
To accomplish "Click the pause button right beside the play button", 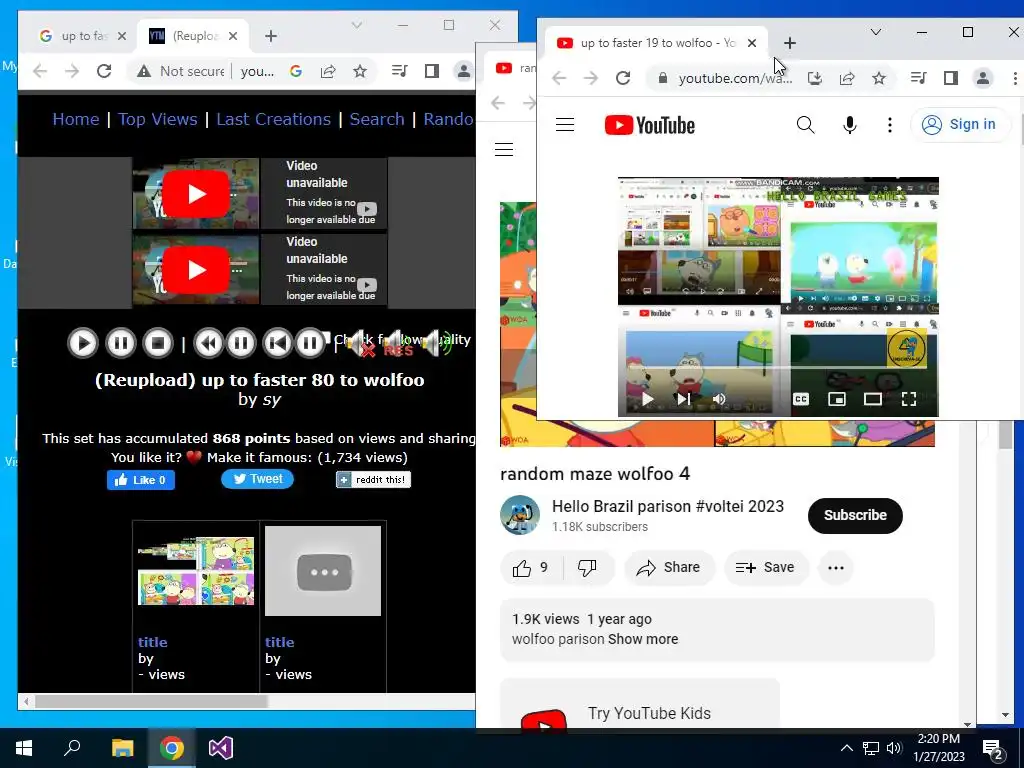I will [x=120, y=343].
